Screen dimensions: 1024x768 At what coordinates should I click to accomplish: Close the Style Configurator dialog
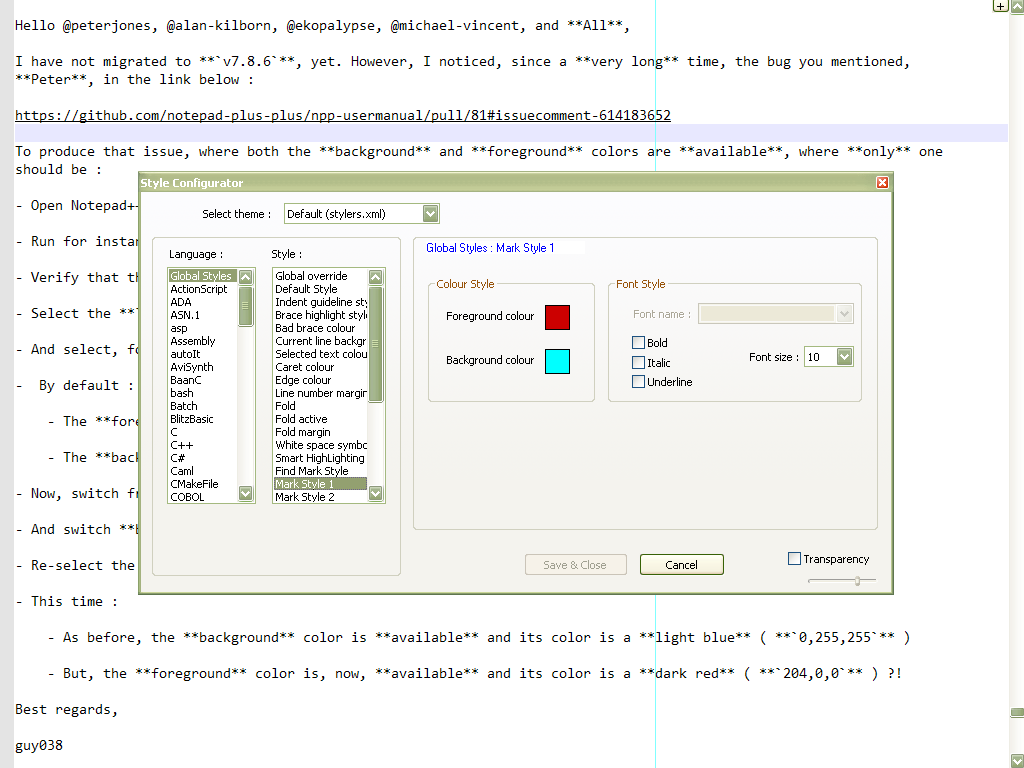(x=882, y=182)
